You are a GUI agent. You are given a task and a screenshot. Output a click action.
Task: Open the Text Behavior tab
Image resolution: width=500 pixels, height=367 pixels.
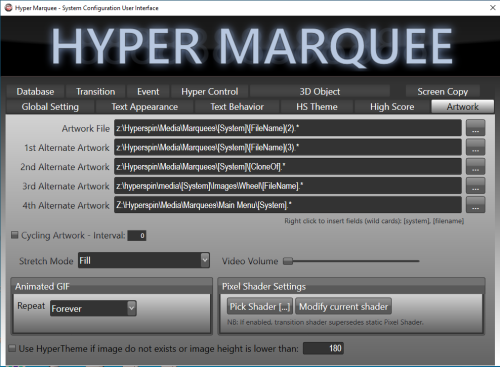[x=237, y=107]
